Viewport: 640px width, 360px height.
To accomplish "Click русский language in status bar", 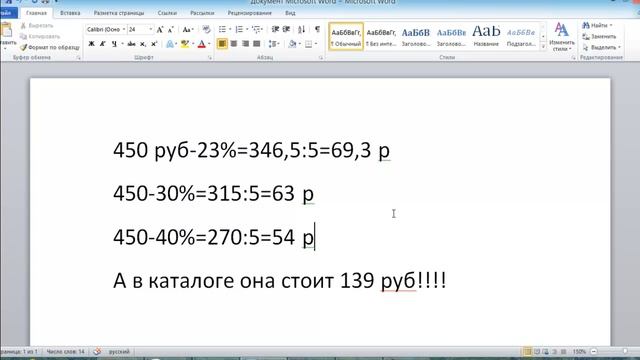I will pyautogui.click(x=119, y=351).
